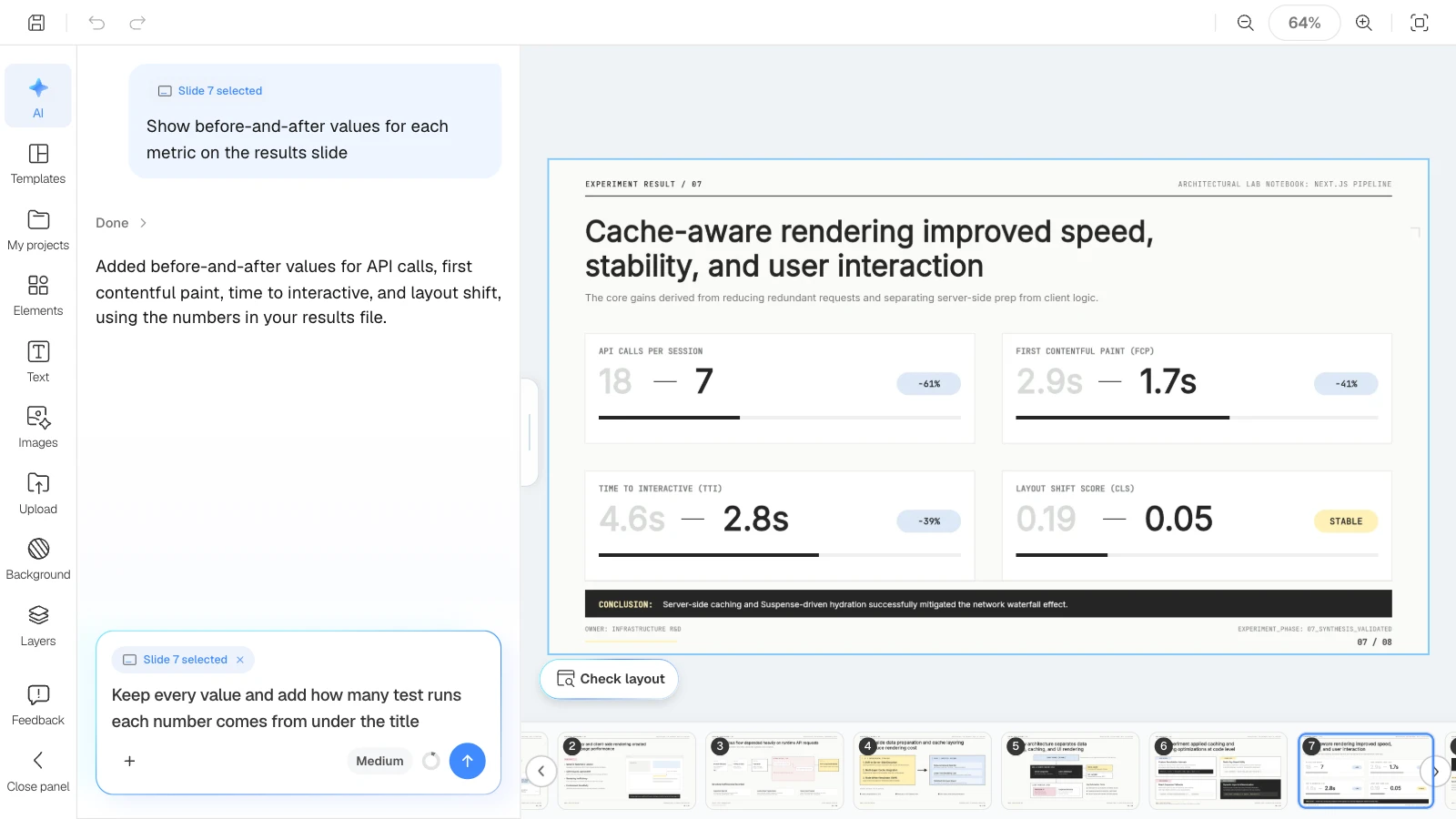Open My projects in the sidebar

tap(38, 229)
